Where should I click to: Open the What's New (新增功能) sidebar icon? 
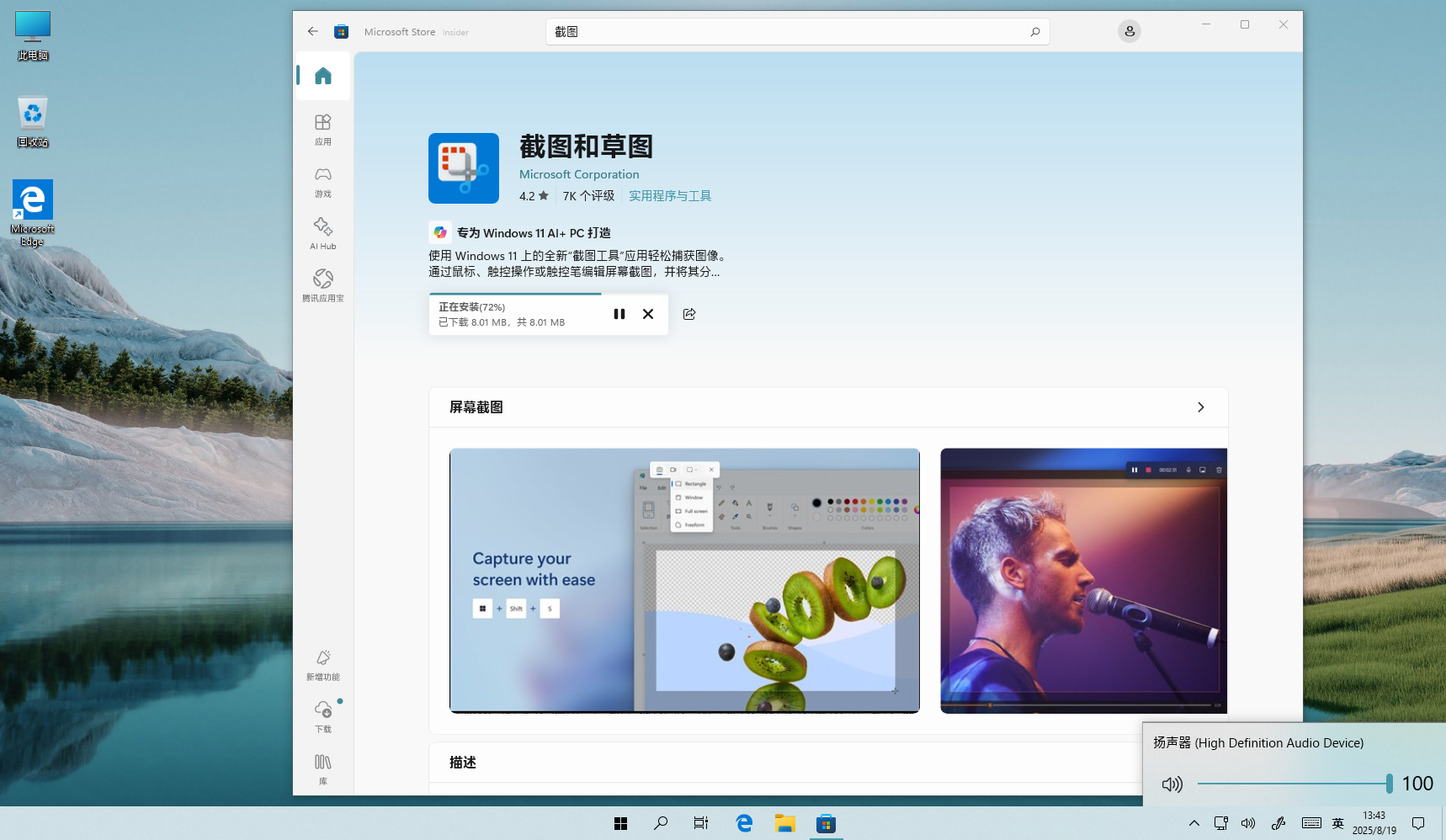[x=323, y=664]
